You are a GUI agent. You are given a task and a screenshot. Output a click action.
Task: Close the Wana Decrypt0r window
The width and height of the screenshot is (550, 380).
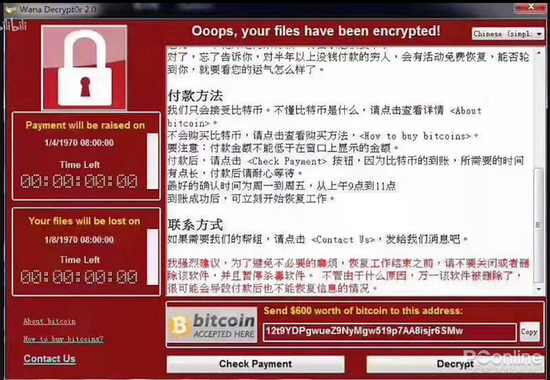pyautogui.click(x=532, y=7)
